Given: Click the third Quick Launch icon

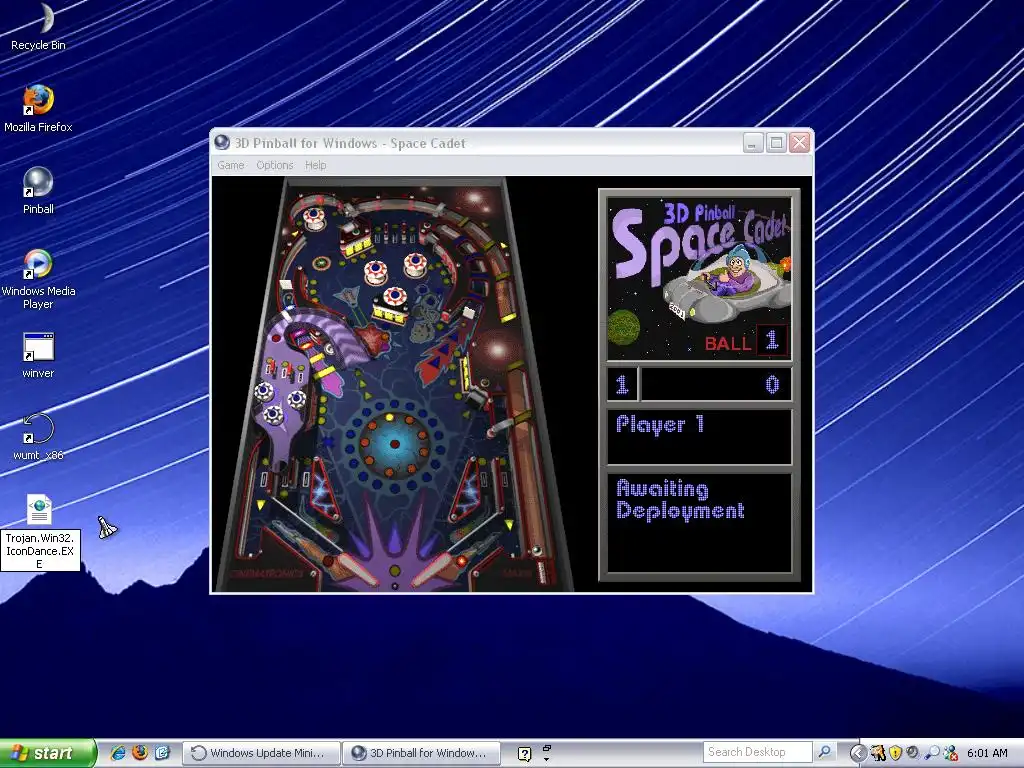Looking at the screenshot, I should click(x=162, y=753).
